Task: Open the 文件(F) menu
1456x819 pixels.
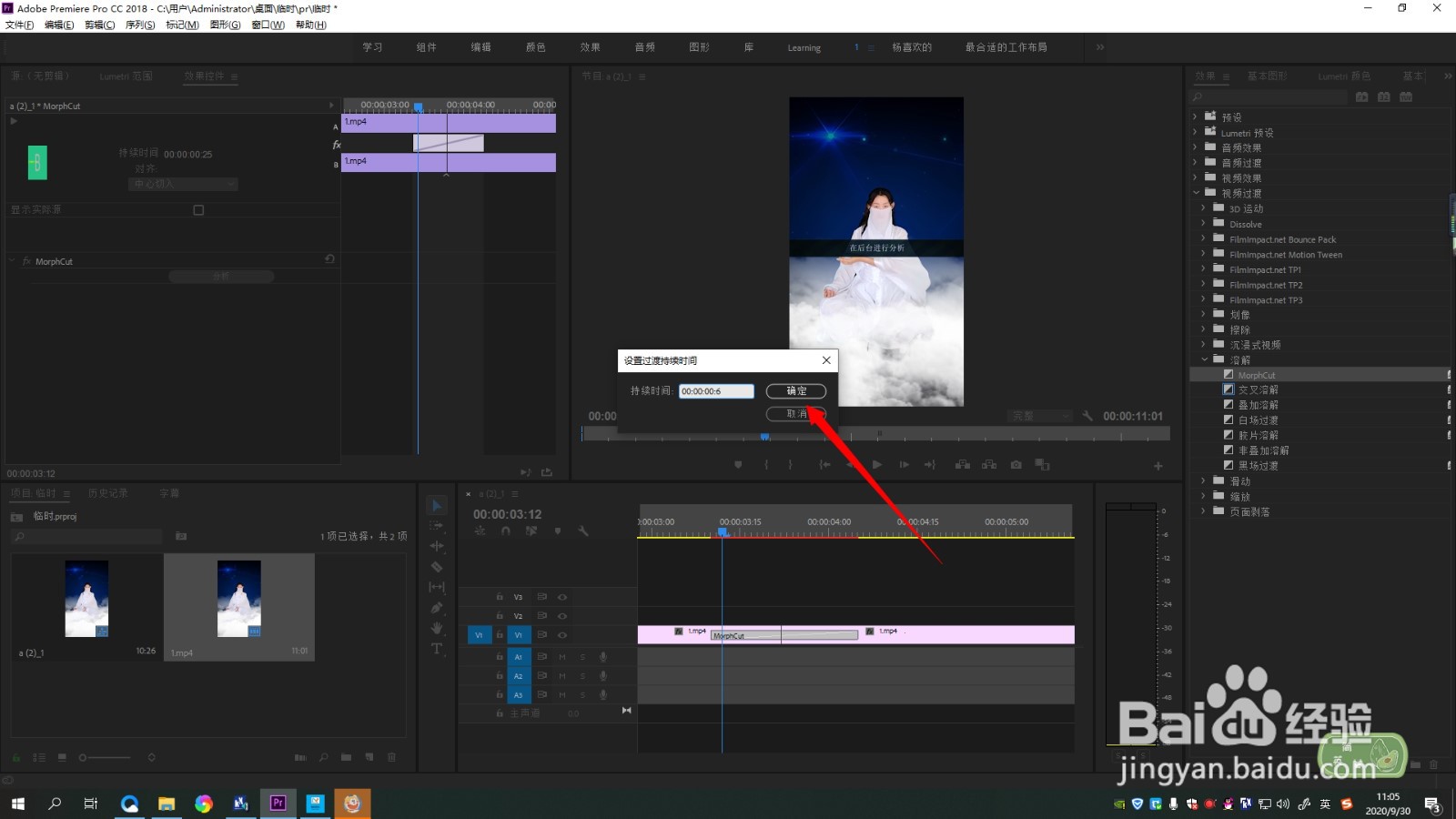Action: point(20,25)
